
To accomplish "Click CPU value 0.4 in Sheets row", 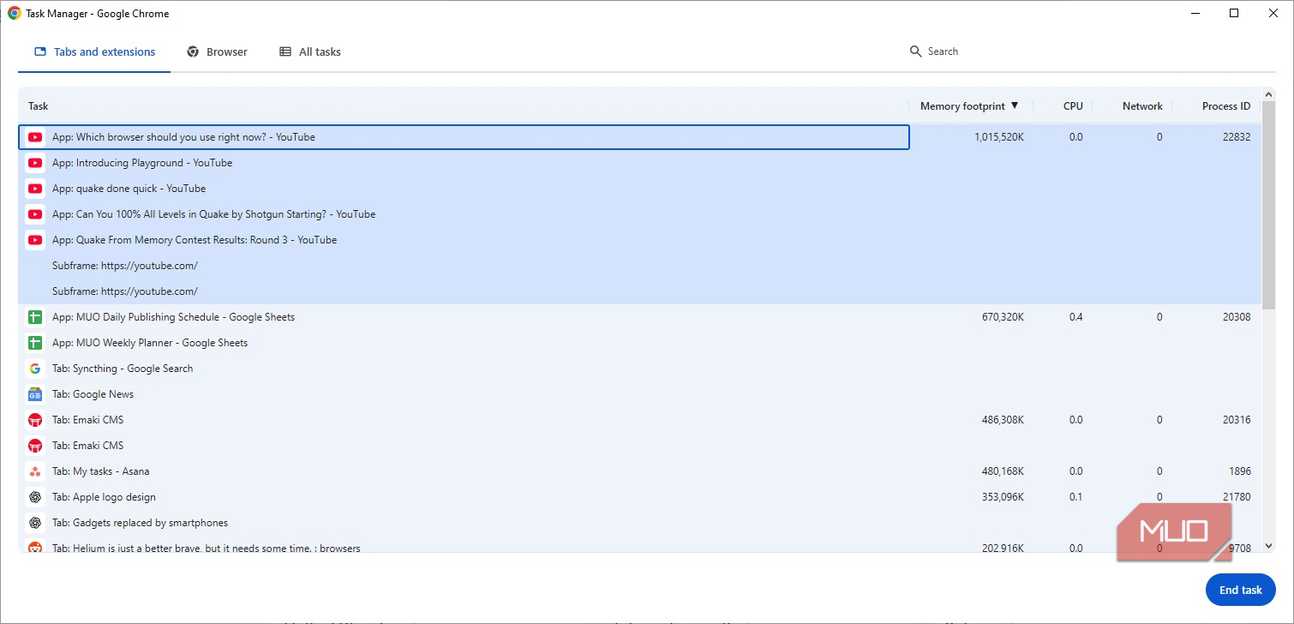I will pos(1076,317).
